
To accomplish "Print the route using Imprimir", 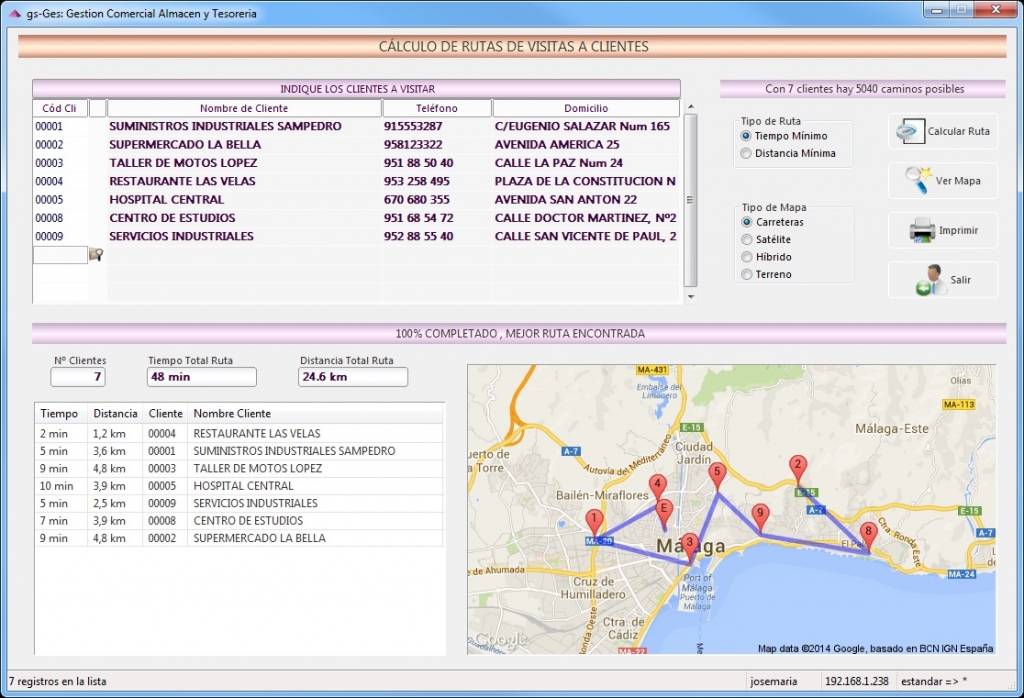I will point(942,231).
